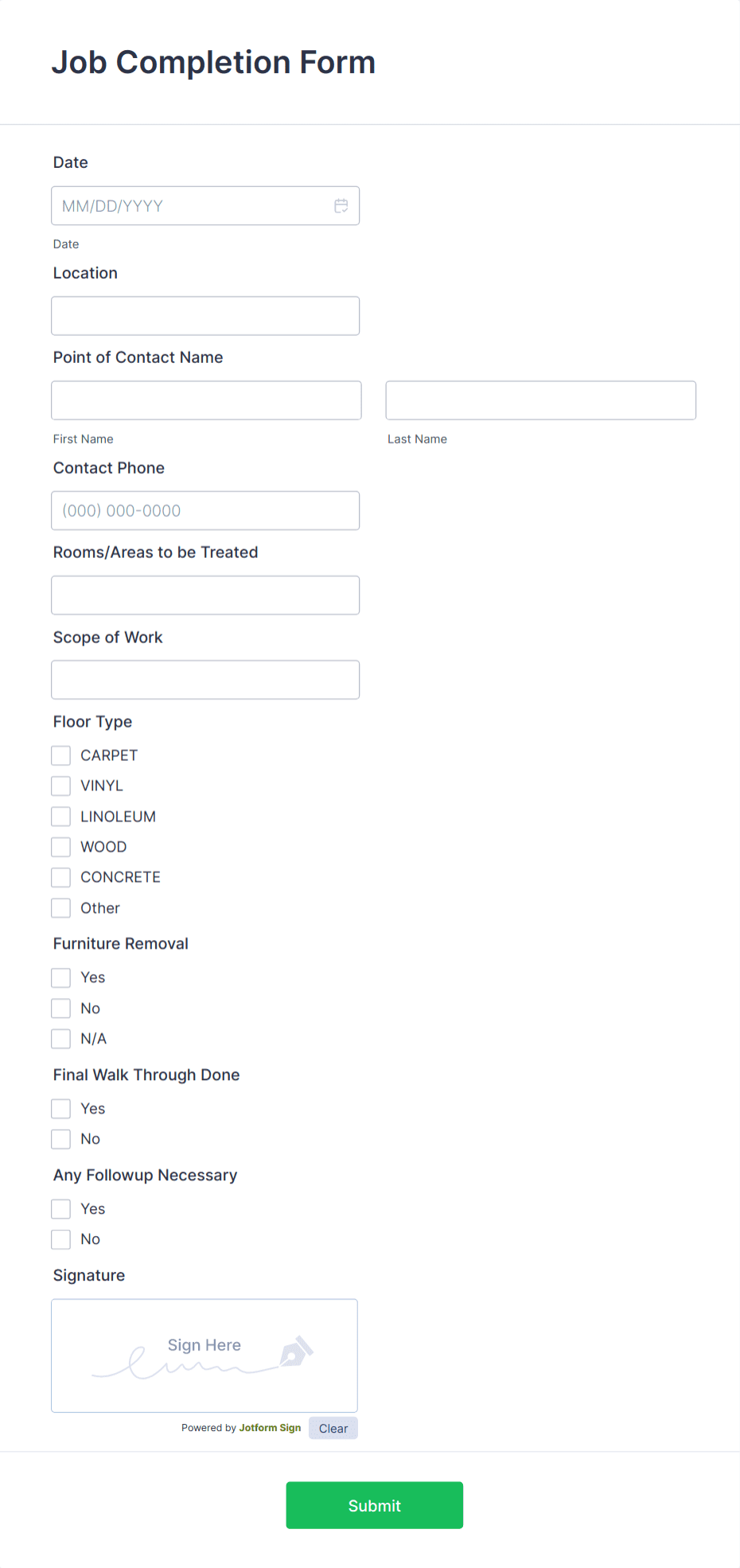Screen dimensions: 740x1568
Task: Check the Other floor type option
Action: 60,907
